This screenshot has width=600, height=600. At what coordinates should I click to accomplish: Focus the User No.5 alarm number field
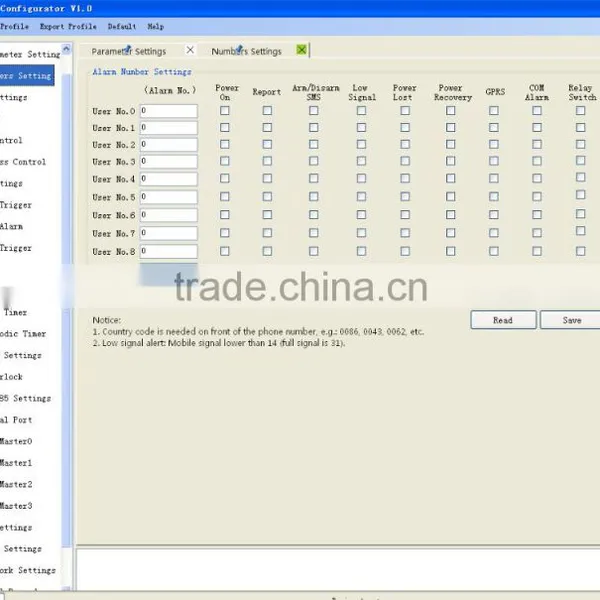[x=169, y=197]
